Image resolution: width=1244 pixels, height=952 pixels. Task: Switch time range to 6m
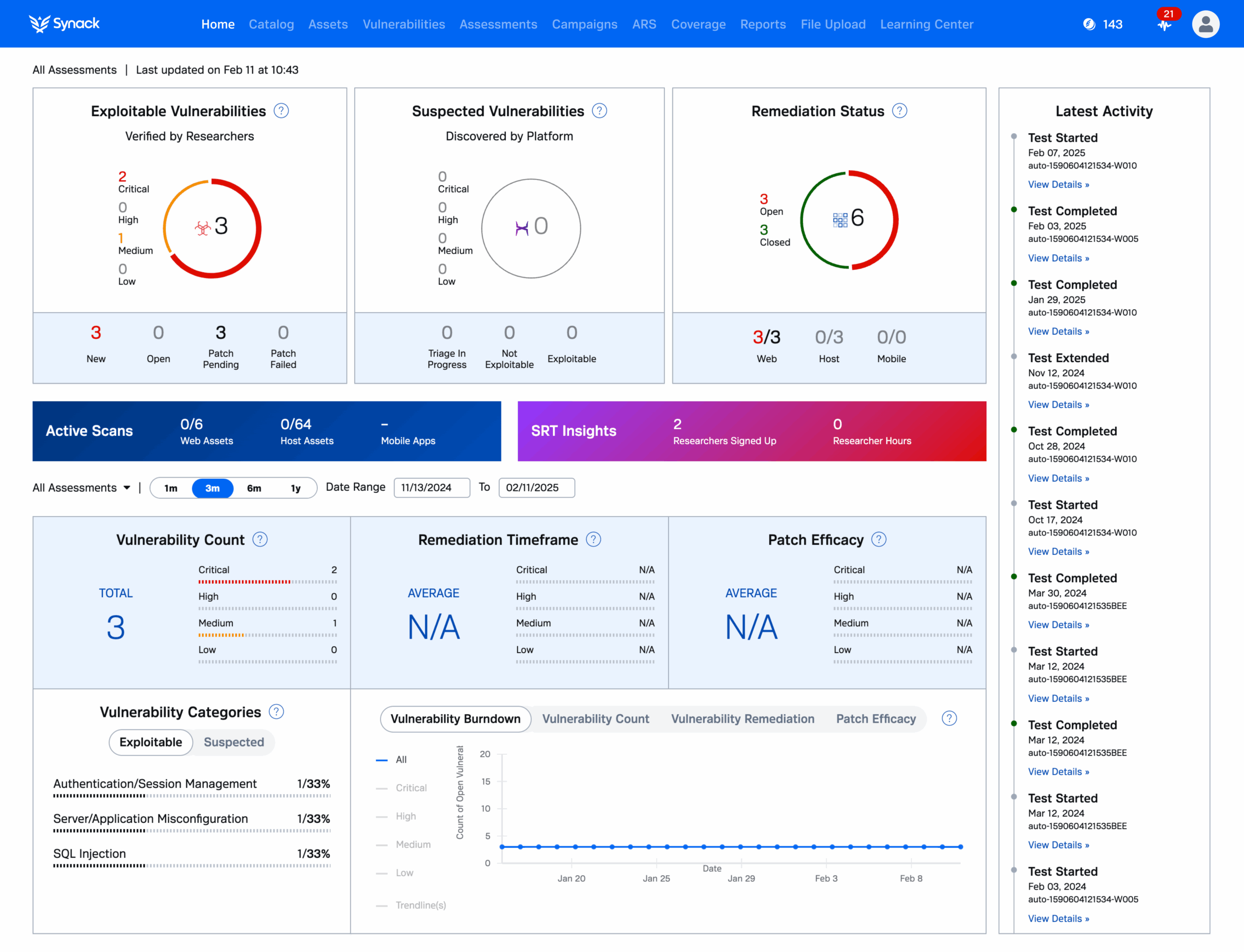pyautogui.click(x=254, y=488)
